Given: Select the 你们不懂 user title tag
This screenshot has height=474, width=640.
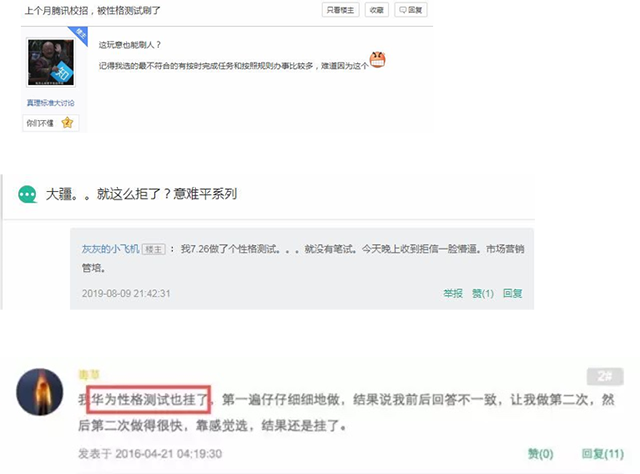Looking at the screenshot, I should tap(40, 123).
